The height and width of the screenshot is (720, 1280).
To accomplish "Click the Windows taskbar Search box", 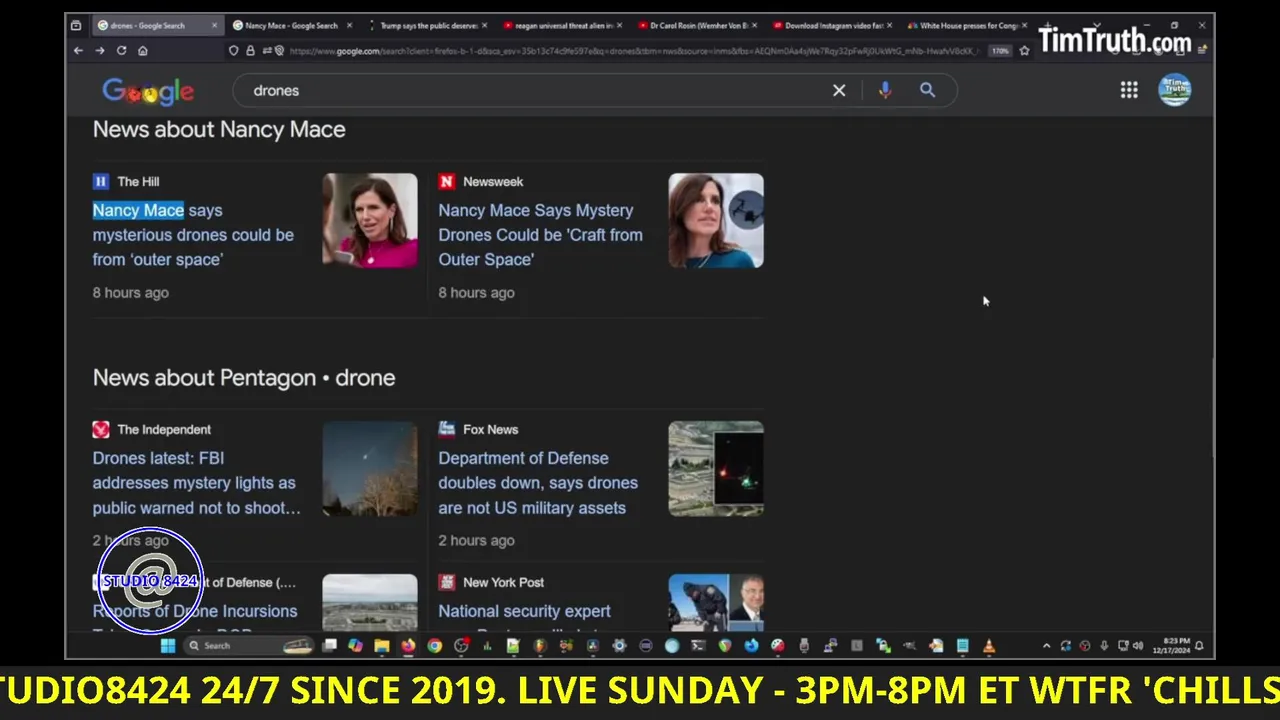I will click(x=249, y=646).
